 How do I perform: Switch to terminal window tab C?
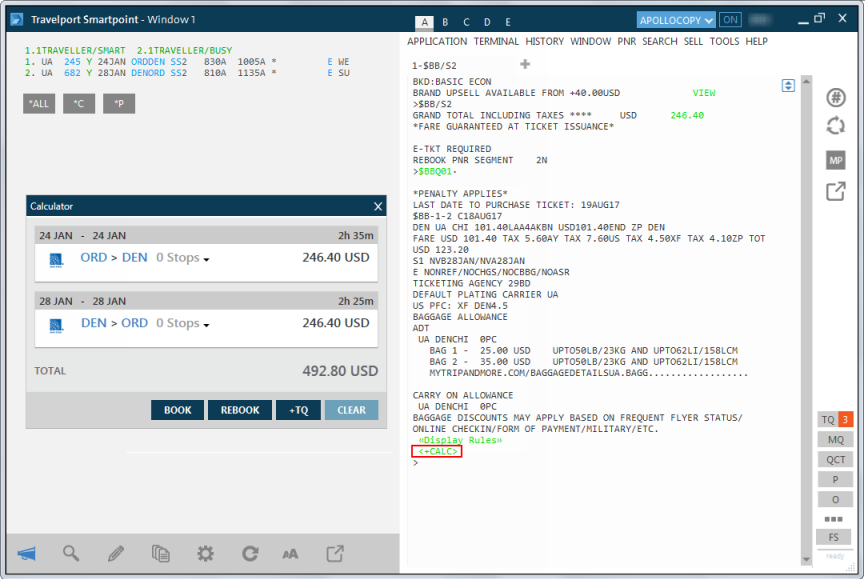(x=465, y=21)
